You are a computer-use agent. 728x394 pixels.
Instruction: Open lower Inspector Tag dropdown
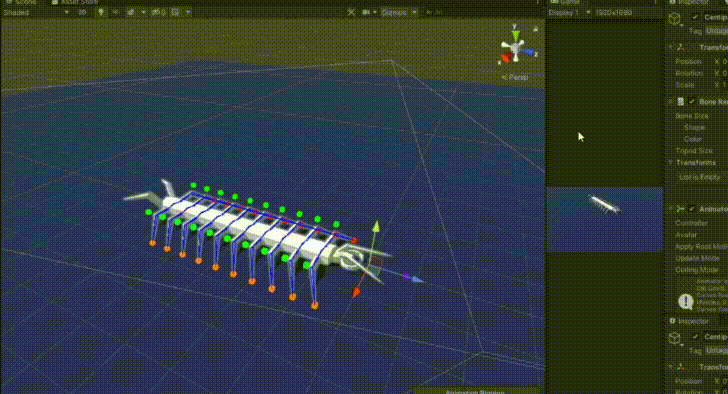[716, 350]
